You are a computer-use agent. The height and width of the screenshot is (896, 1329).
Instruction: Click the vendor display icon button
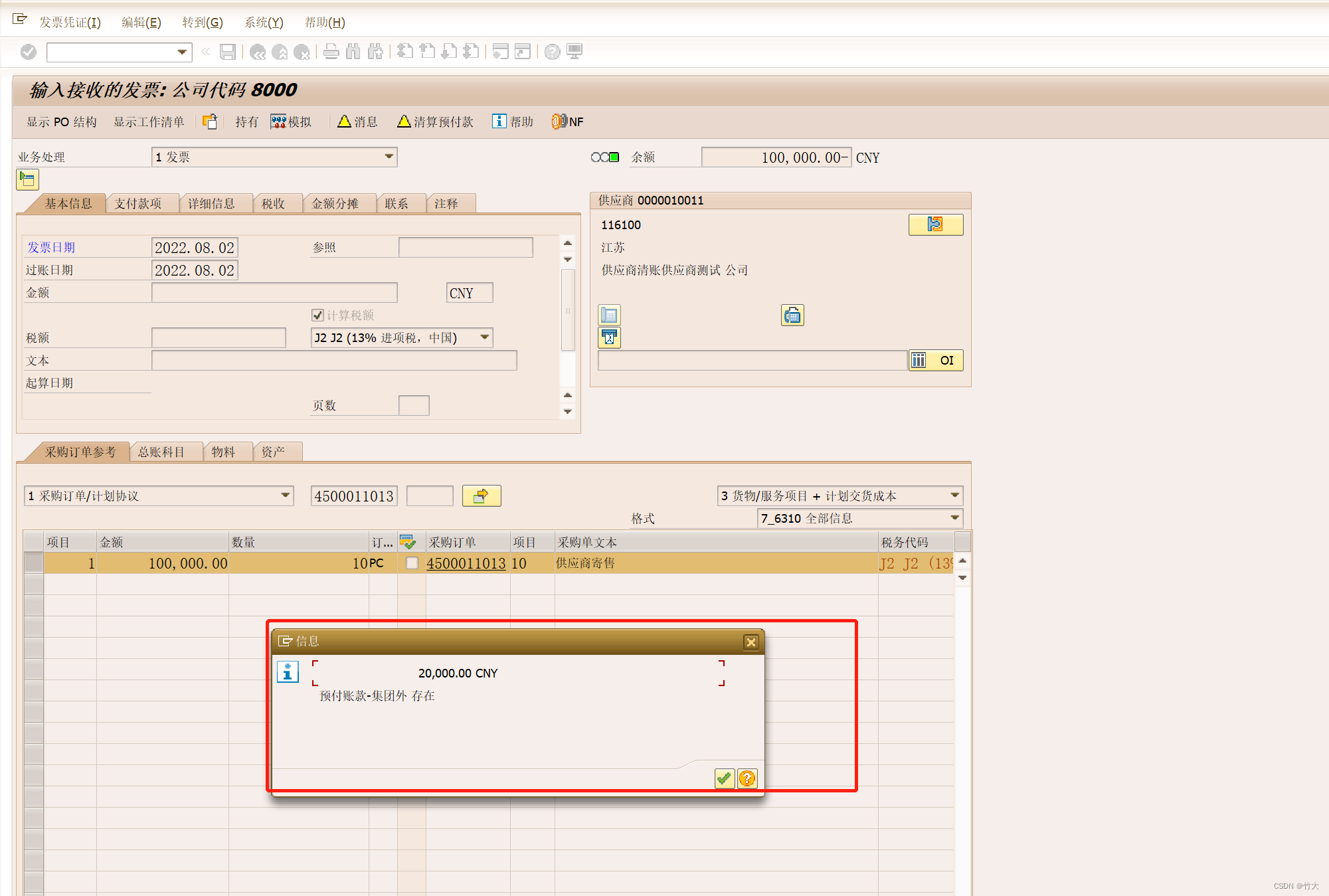tap(935, 224)
